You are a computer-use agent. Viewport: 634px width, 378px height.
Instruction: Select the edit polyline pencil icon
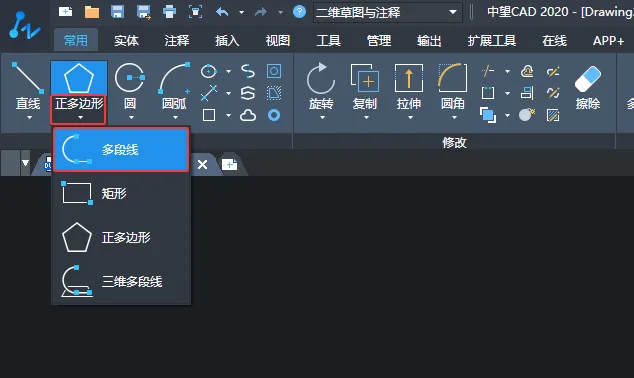(553, 72)
